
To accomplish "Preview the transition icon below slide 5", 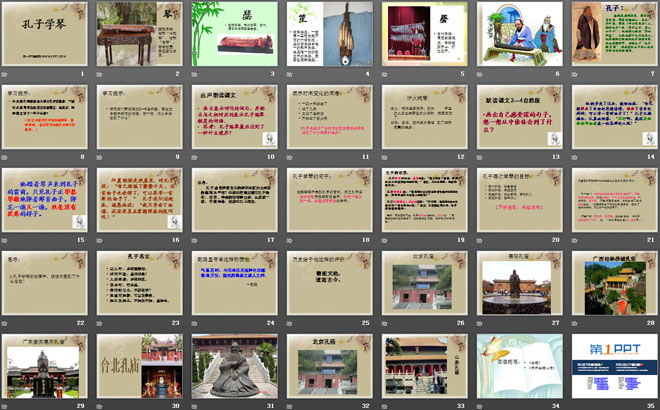I will [385, 75].
